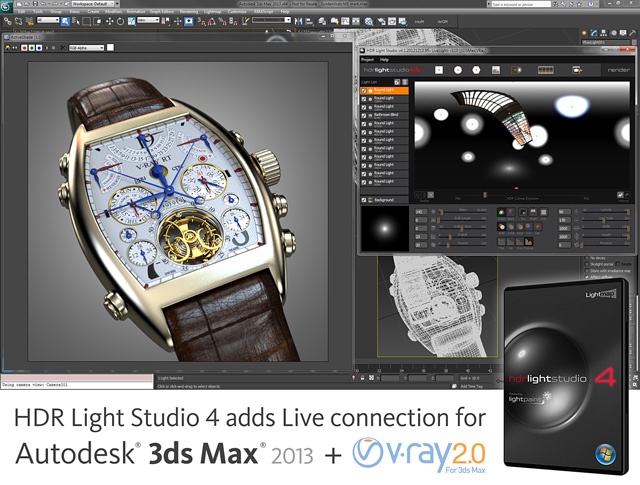Click the Selection Lock toggle in status bar
Viewport: 640px width, 485px height.
tap(362, 378)
